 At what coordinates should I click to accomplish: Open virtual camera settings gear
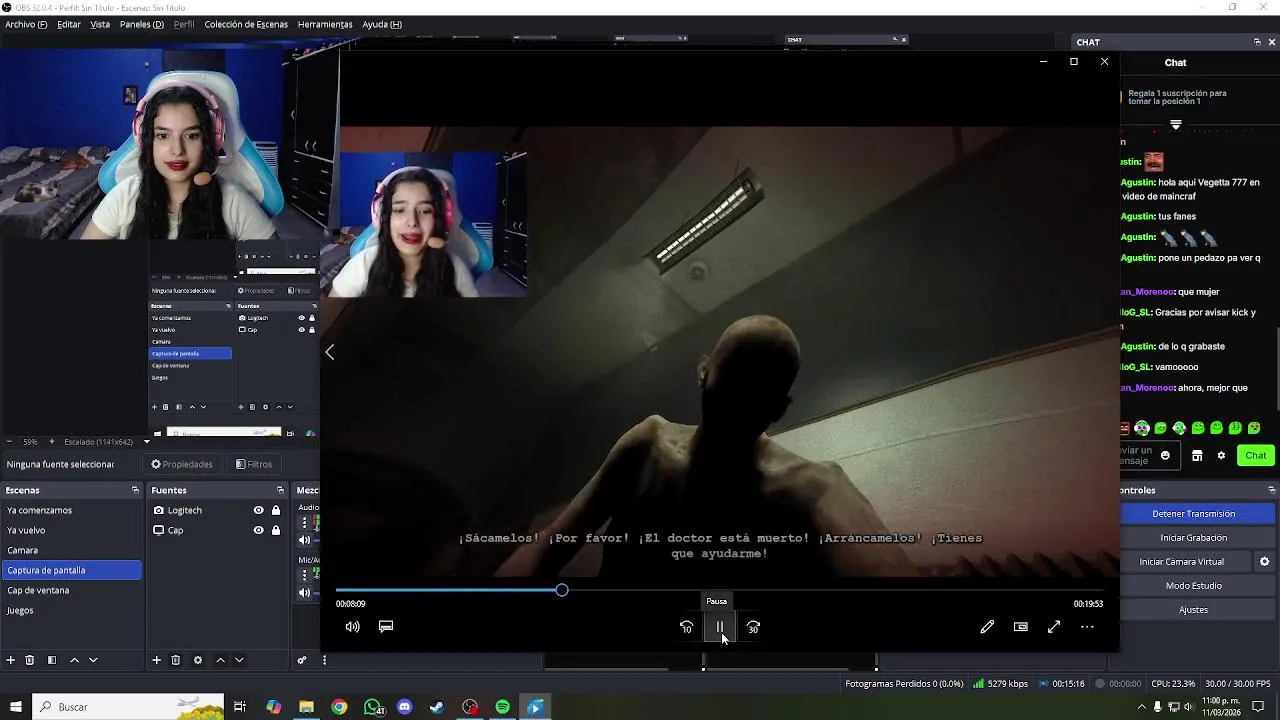(1264, 562)
